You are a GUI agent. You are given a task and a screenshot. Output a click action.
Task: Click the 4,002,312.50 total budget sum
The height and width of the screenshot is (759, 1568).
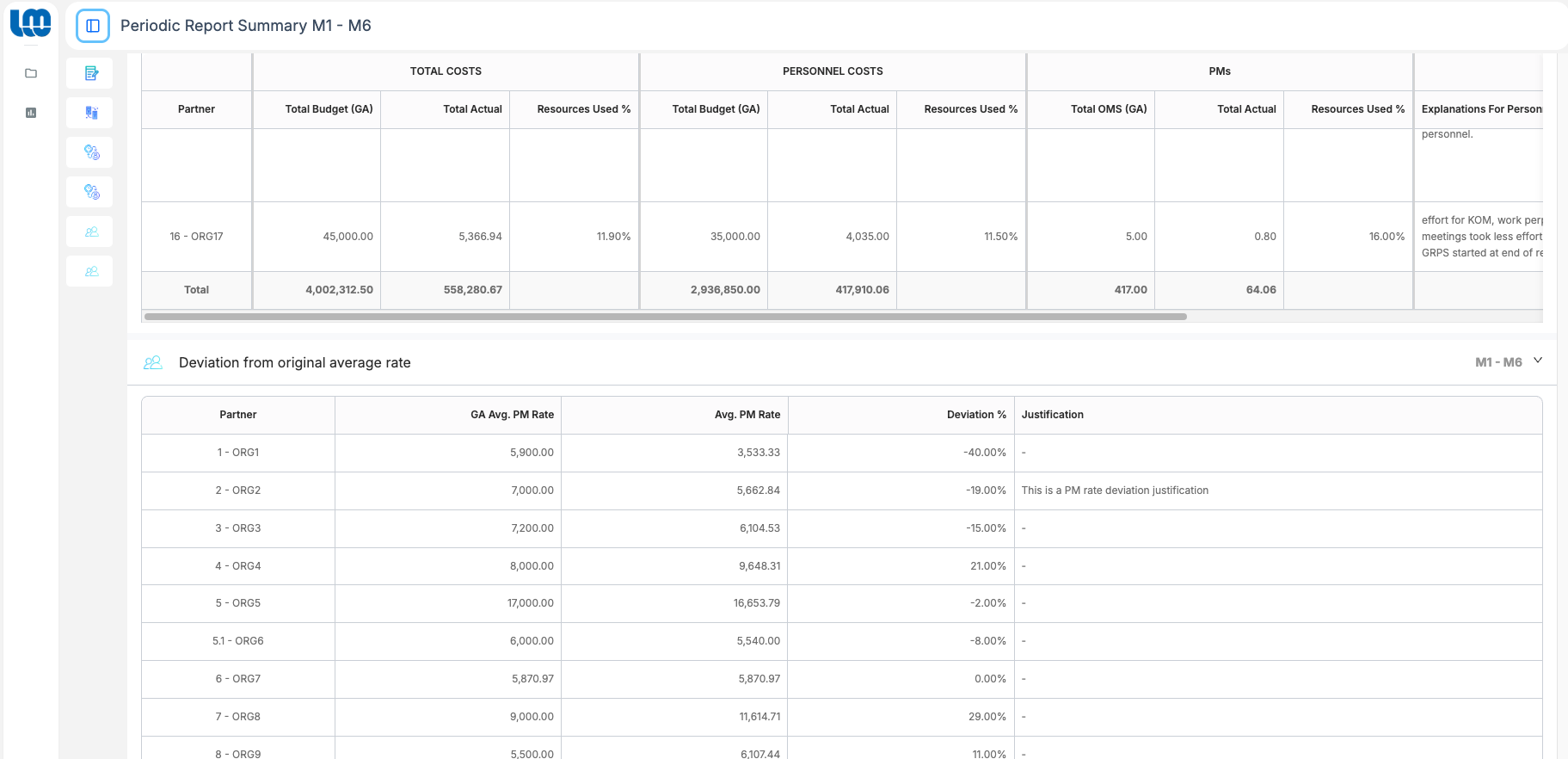[317, 290]
